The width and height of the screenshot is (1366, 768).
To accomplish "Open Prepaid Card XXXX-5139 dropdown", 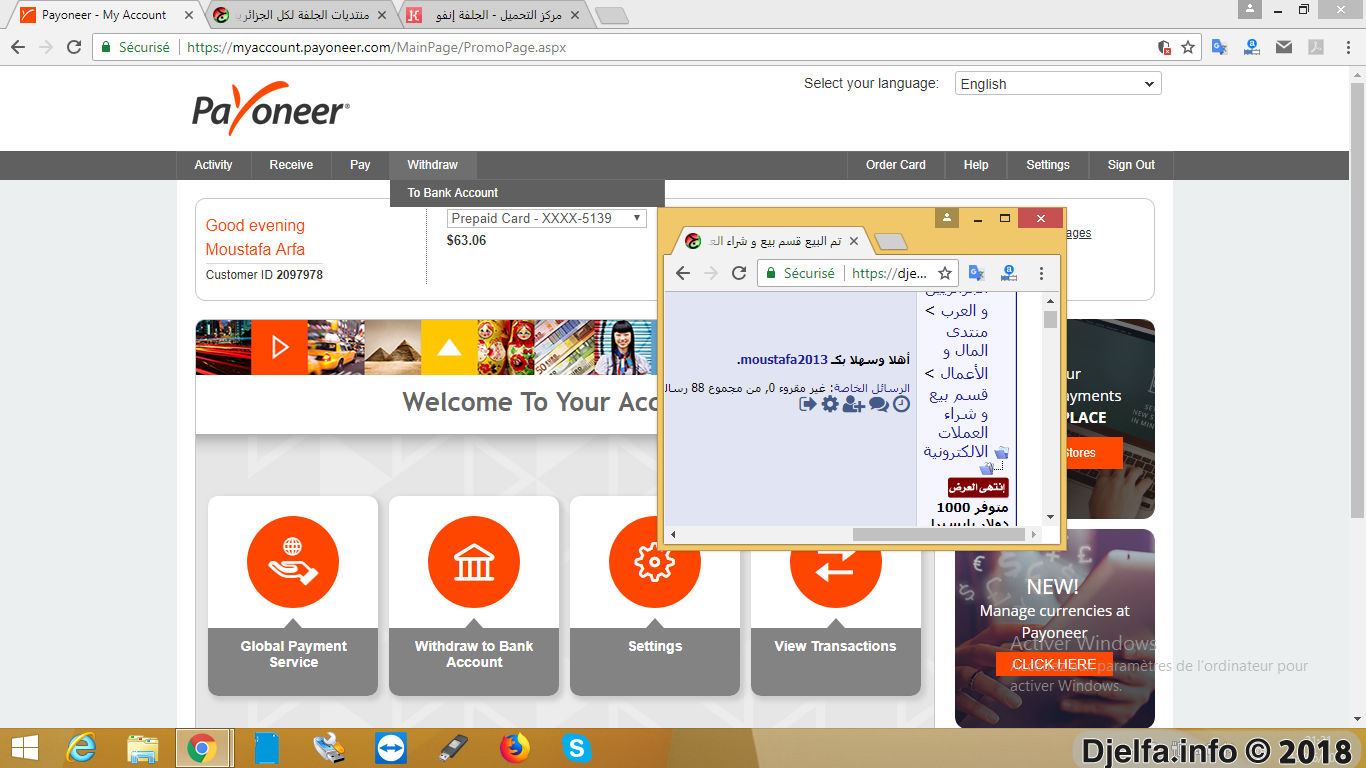I will coord(547,218).
